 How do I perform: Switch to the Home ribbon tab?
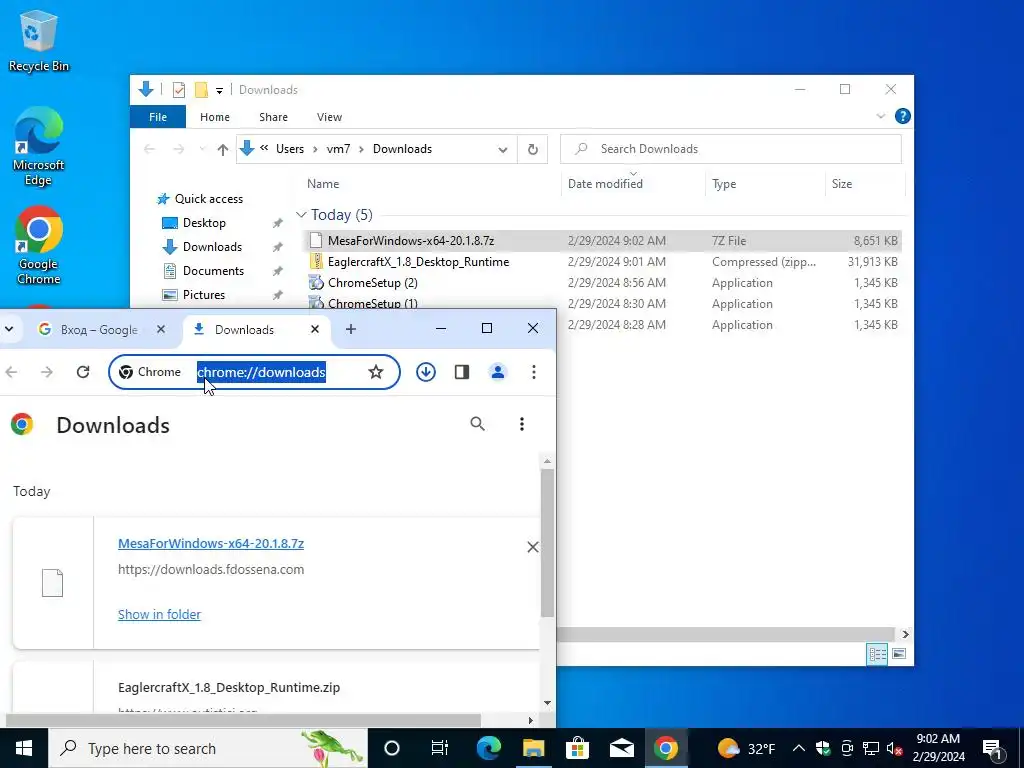[215, 117]
